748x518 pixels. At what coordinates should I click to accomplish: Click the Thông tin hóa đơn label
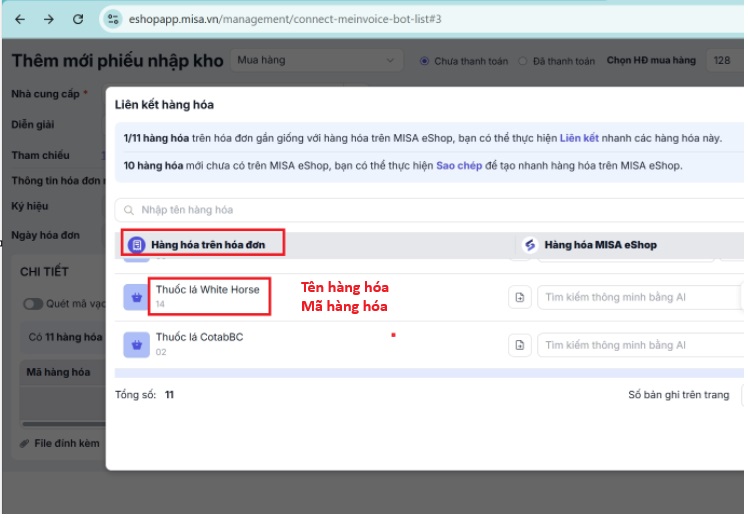pyautogui.click(x=58, y=181)
